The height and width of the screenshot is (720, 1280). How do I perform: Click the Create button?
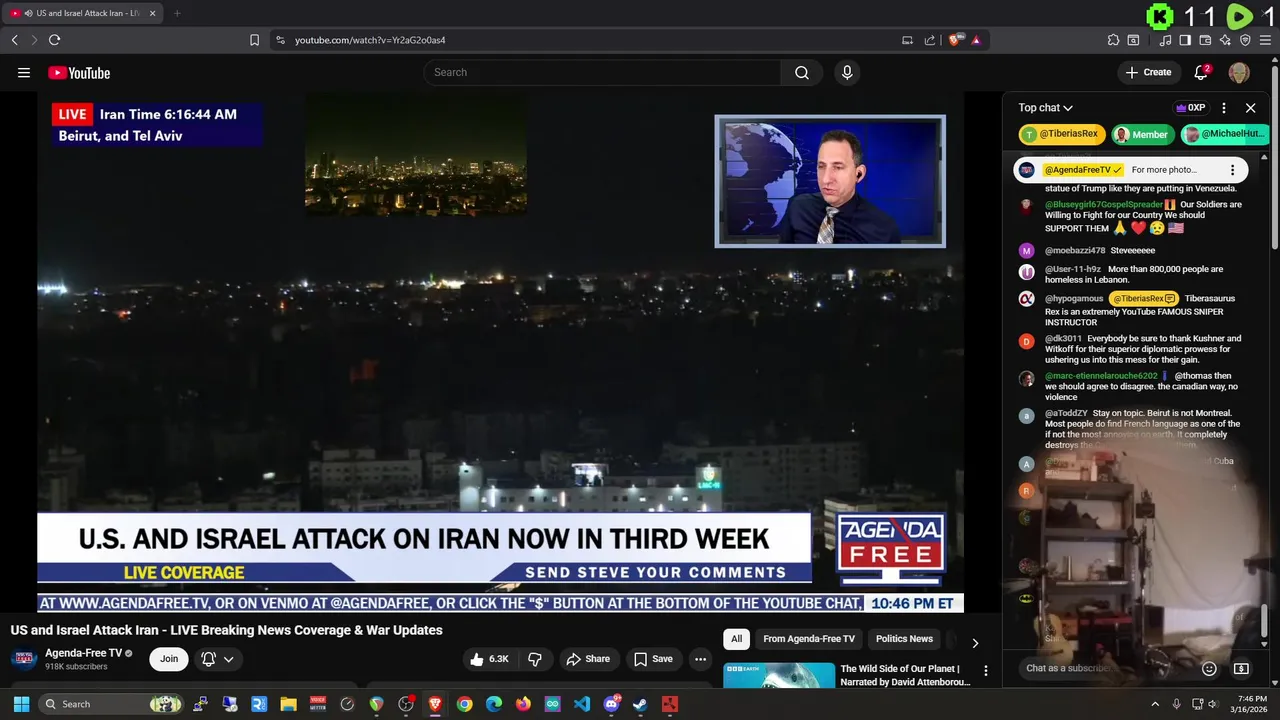tap(1148, 72)
